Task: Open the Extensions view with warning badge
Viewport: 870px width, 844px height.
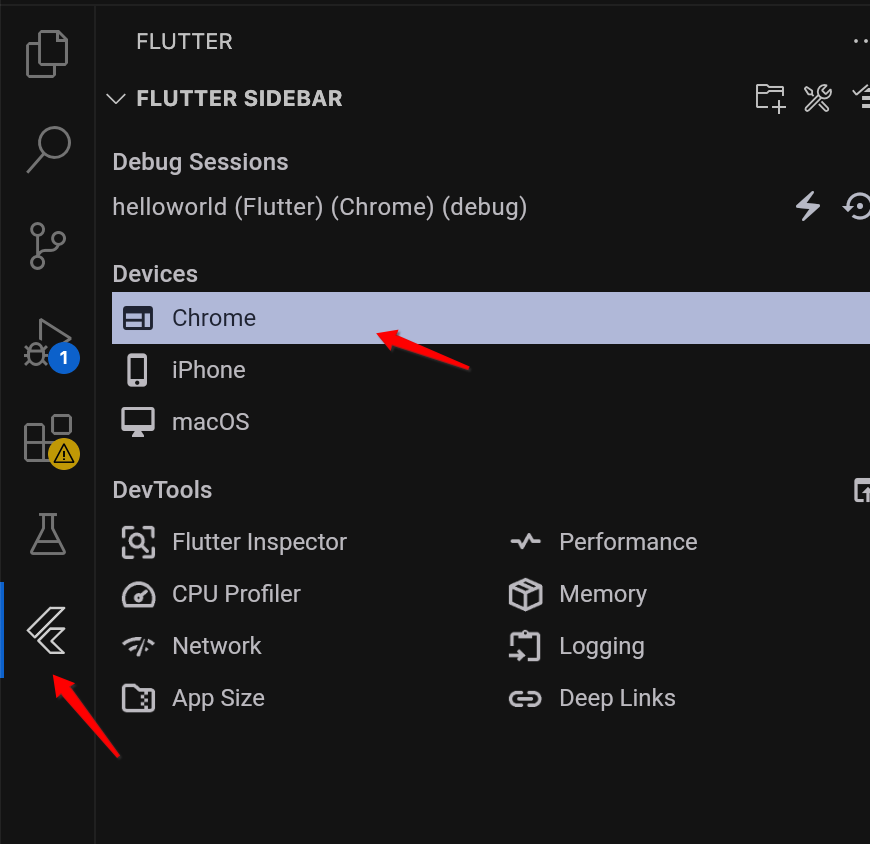Action: [x=50, y=441]
